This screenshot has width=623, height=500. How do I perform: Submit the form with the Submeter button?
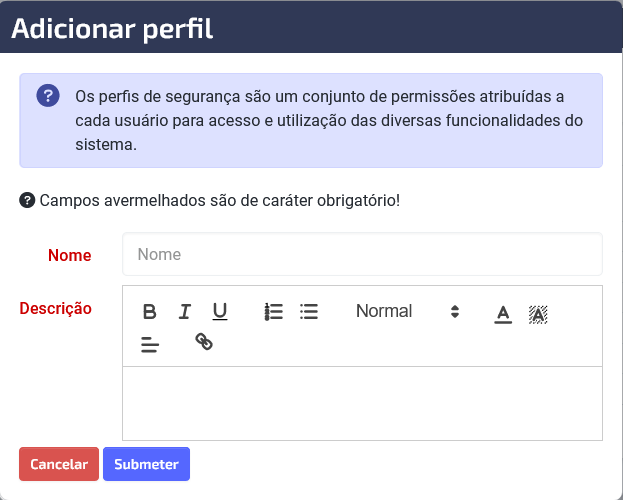(146, 464)
